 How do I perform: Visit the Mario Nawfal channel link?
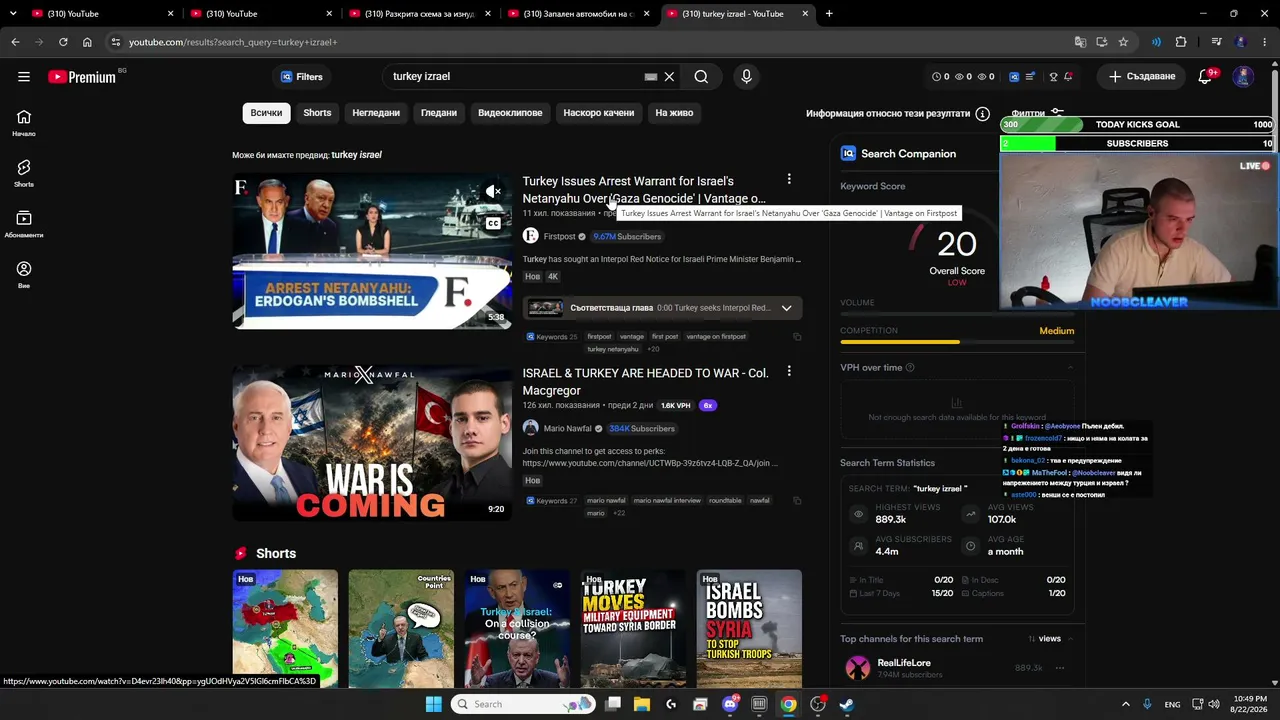pyautogui.click(x=567, y=429)
